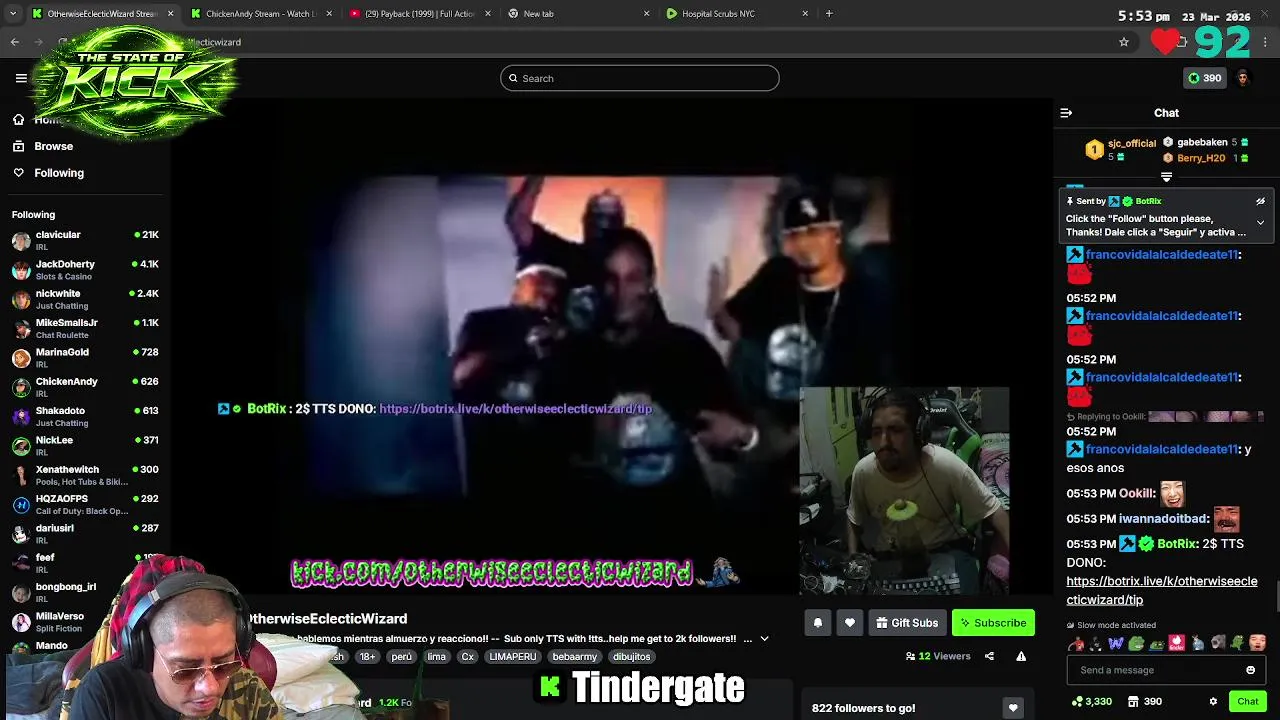Send message with green Chat button
Viewport: 1280px width, 720px height.
1247,702
